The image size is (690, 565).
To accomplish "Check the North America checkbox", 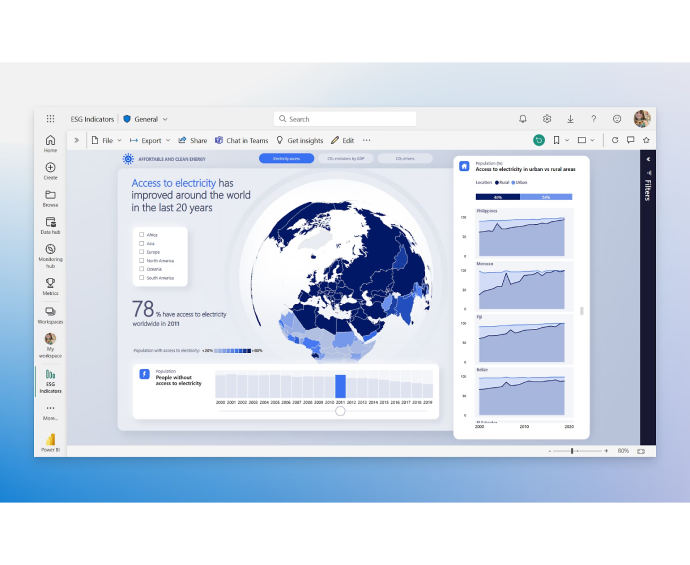I will (141, 260).
